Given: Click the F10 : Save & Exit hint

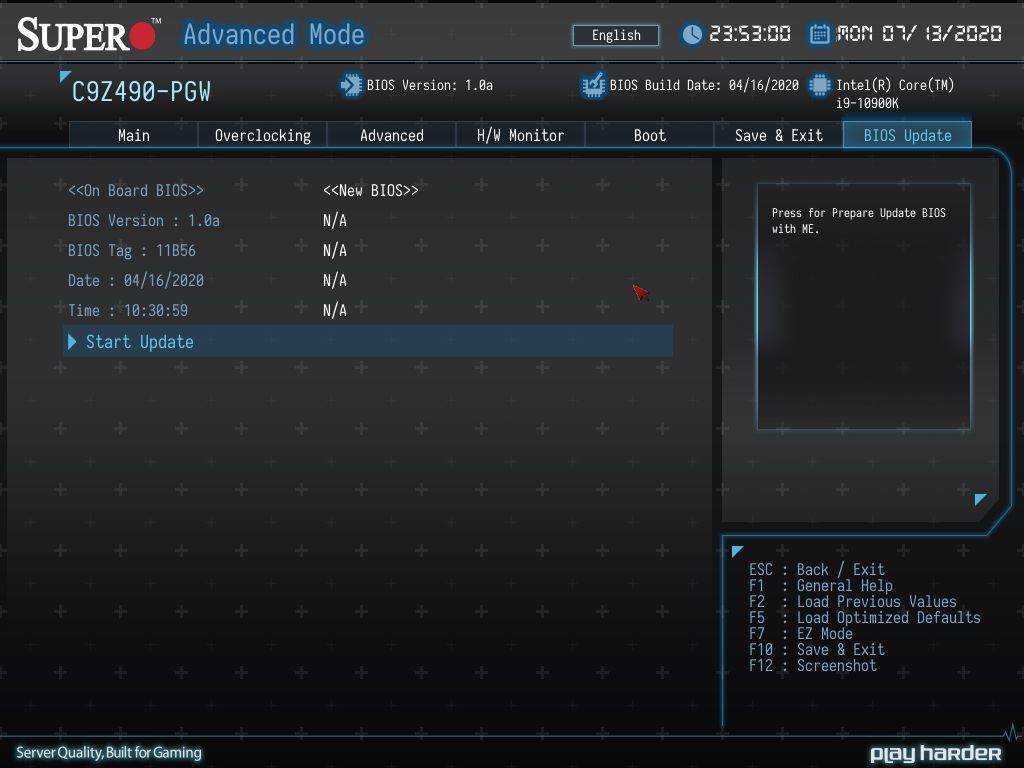Looking at the screenshot, I should [816, 650].
